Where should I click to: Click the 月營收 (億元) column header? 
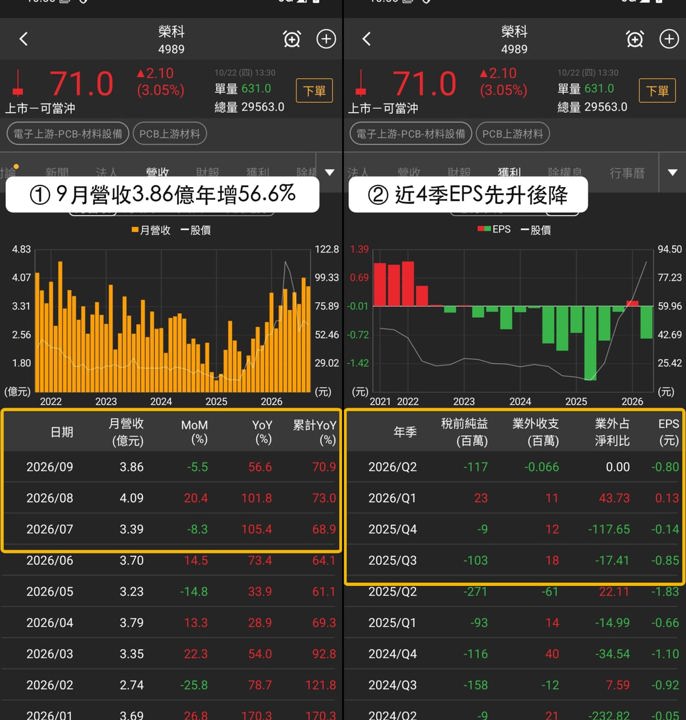coord(126,432)
